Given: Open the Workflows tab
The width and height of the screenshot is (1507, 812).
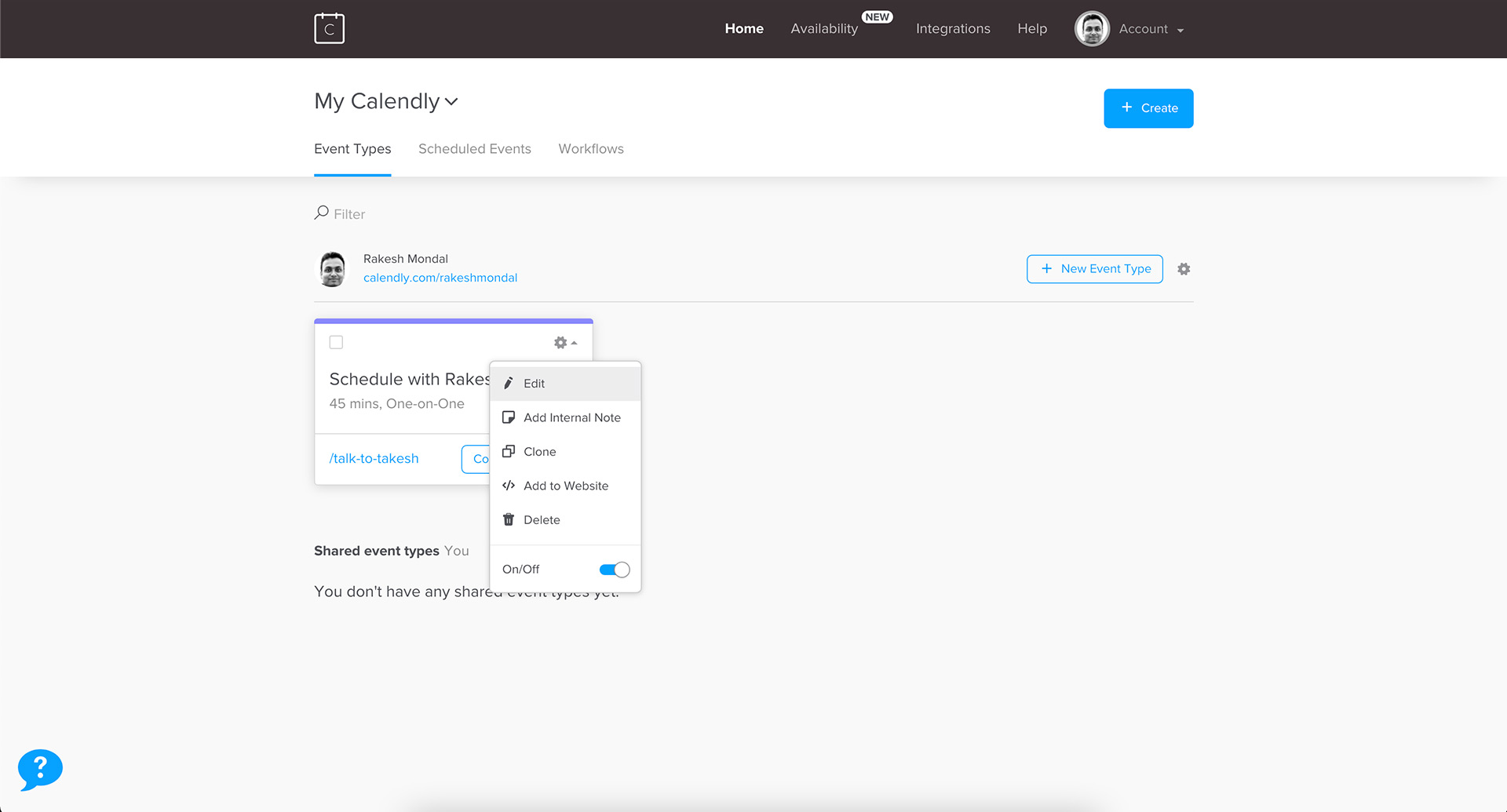Looking at the screenshot, I should 590,149.
